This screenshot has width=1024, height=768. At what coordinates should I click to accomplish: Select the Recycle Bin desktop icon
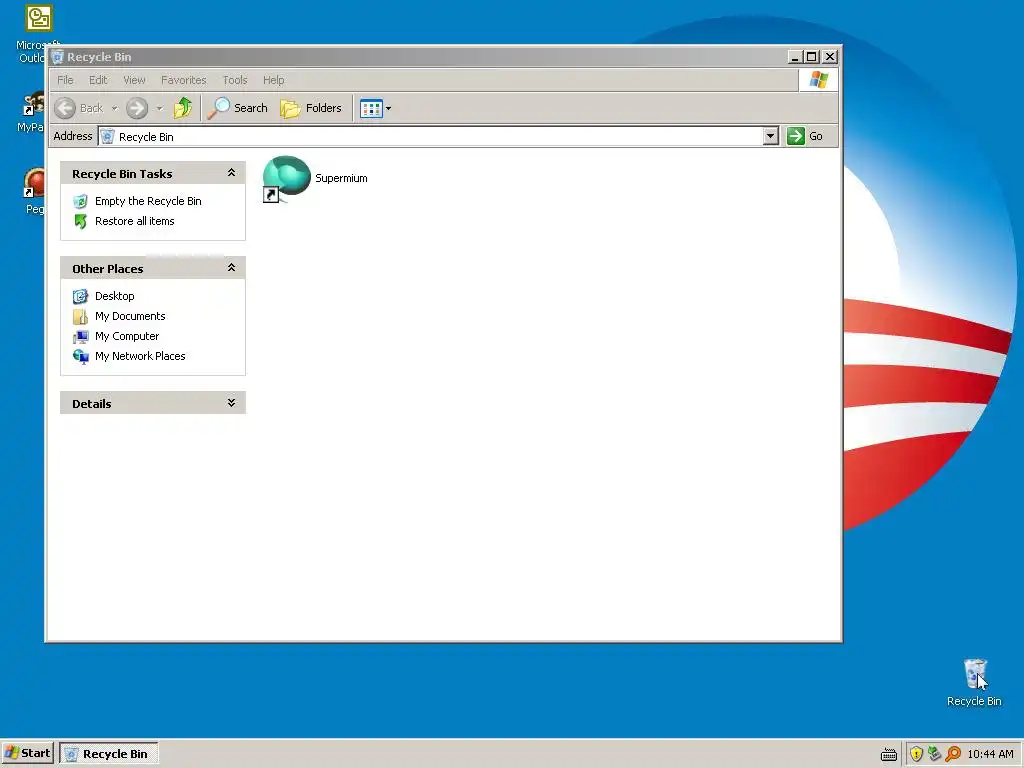974,682
